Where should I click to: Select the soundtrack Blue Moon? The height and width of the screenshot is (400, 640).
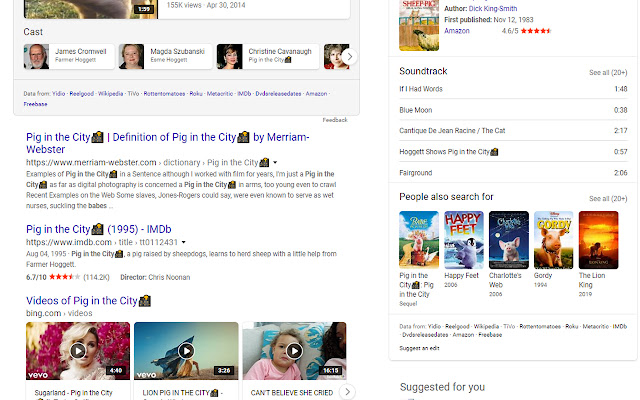[x=513, y=110]
